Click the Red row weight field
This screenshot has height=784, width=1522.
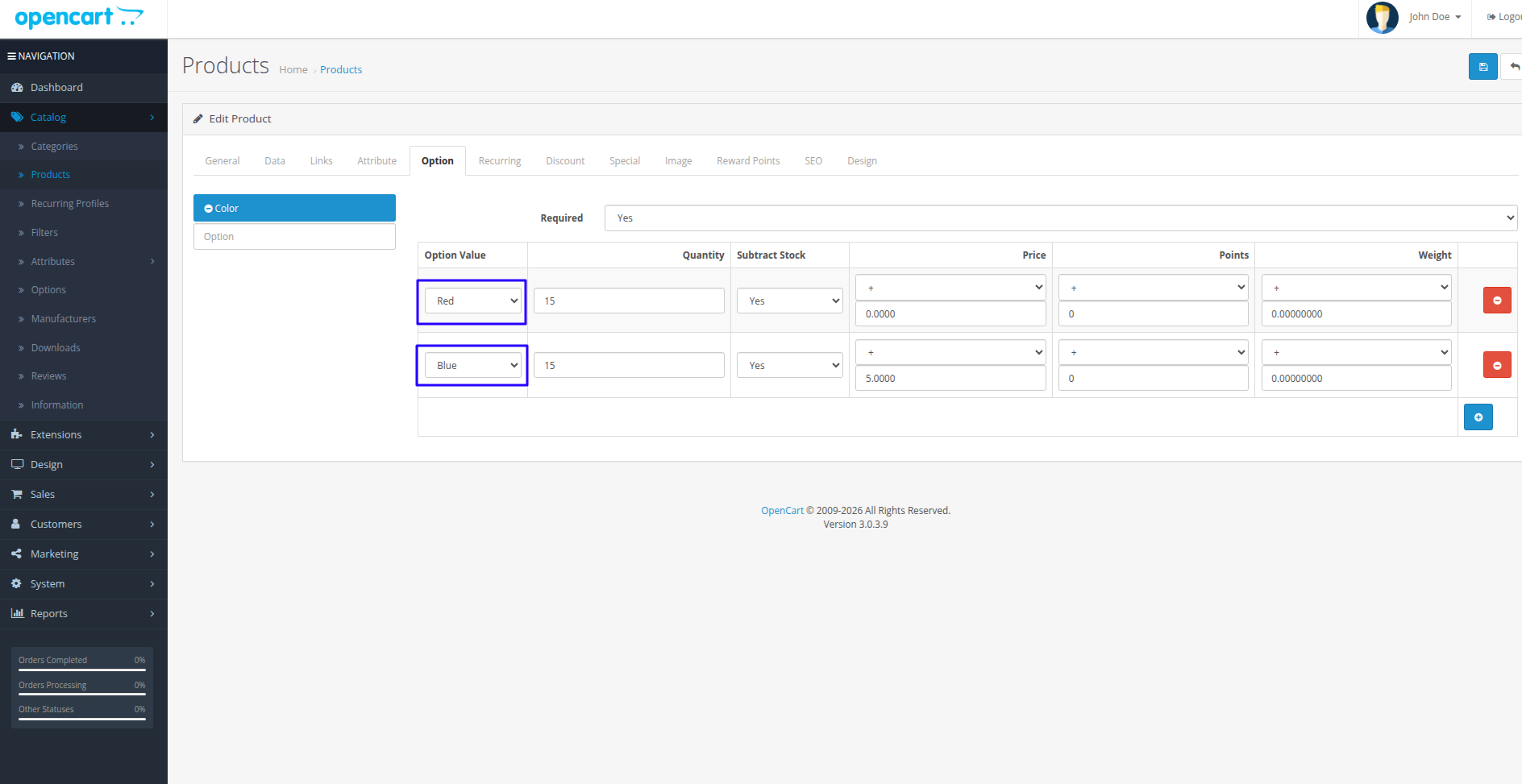tap(1356, 313)
